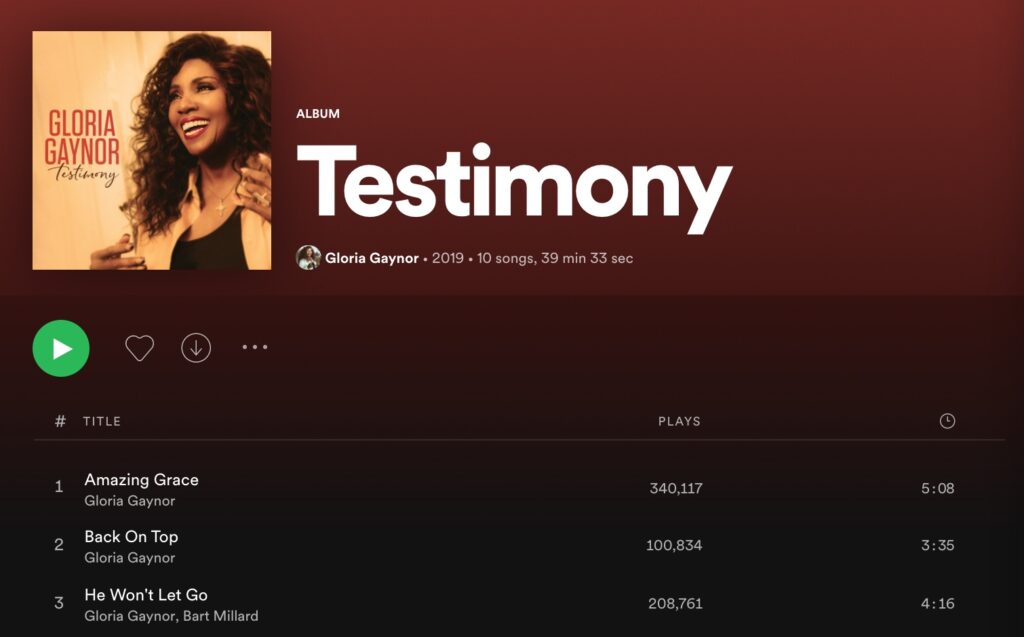Click the PLAYS column header
The image size is (1024, 637).
[679, 421]
